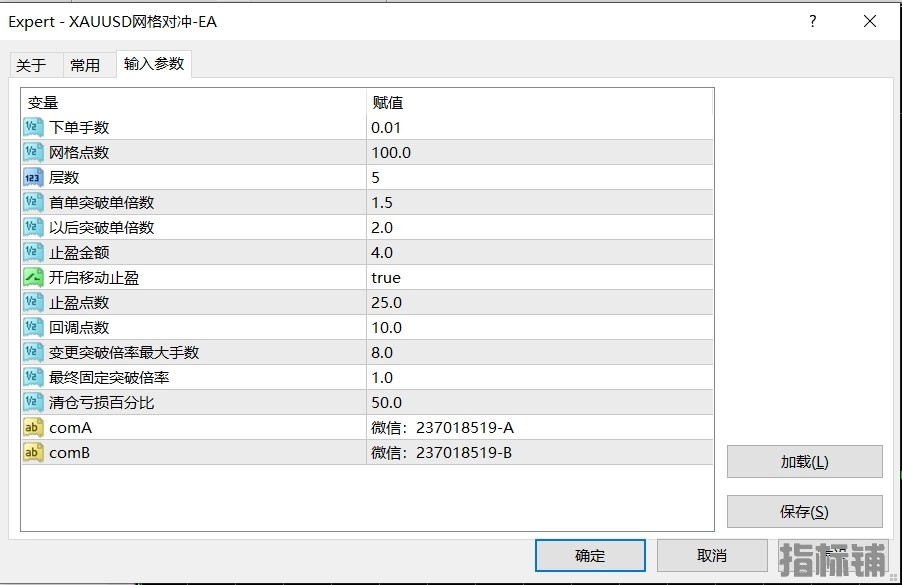902x585 pixels.
Task: Click the 保存(S) button
Action: tap(804, 511)
